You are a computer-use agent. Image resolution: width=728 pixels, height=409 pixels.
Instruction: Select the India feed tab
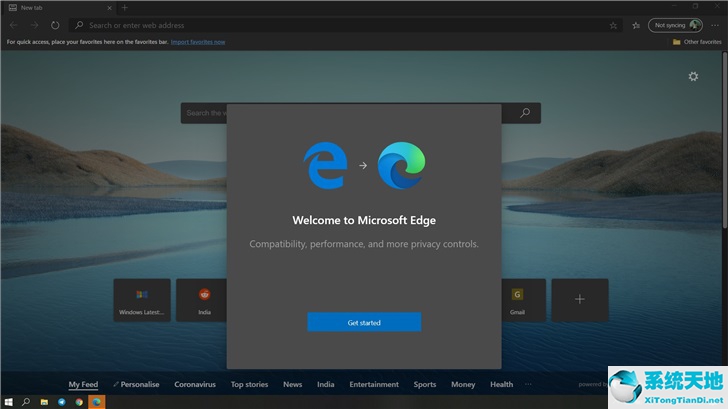pos(325,384)
